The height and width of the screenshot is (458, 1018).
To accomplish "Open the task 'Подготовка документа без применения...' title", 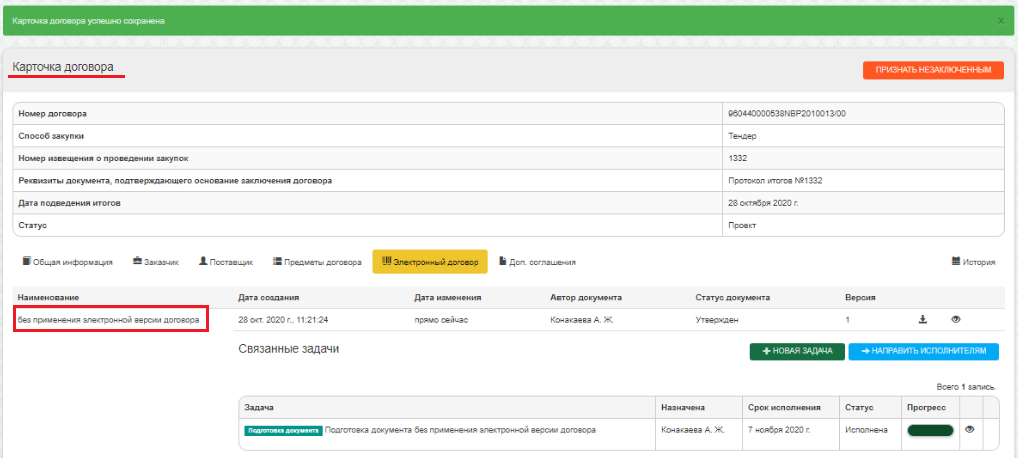I will pos(461,430).
